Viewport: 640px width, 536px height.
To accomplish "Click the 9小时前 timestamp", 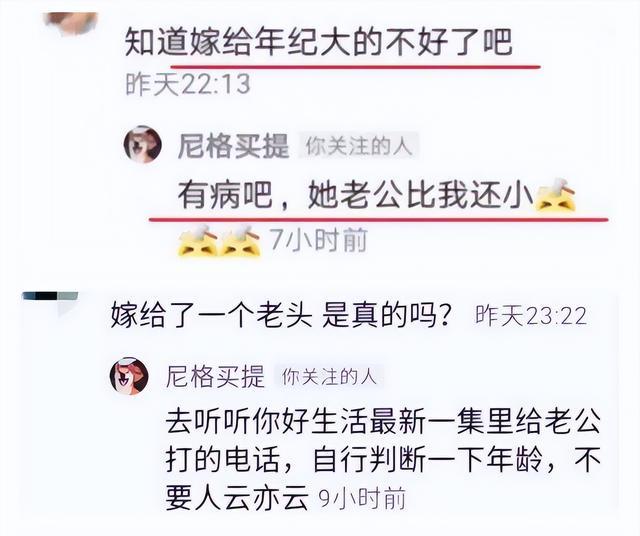I will coord(362,499).
